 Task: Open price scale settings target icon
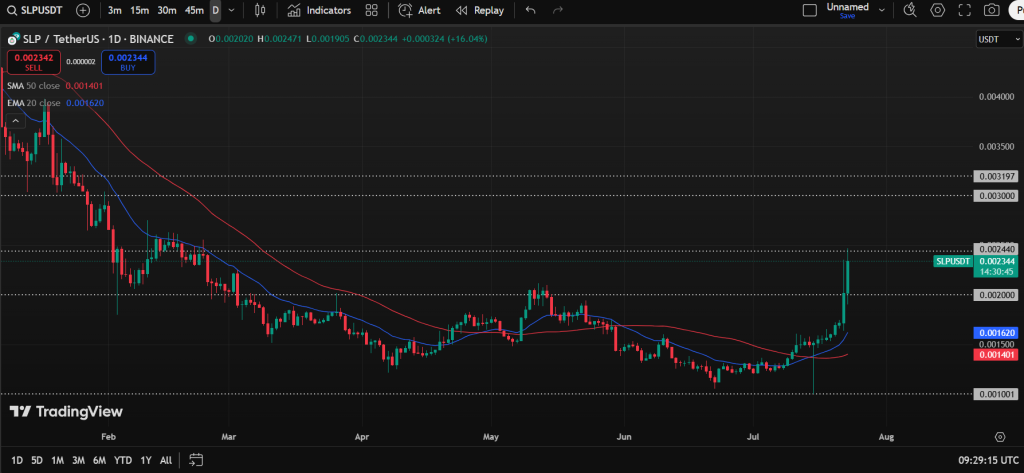(x=1000, y=436)
